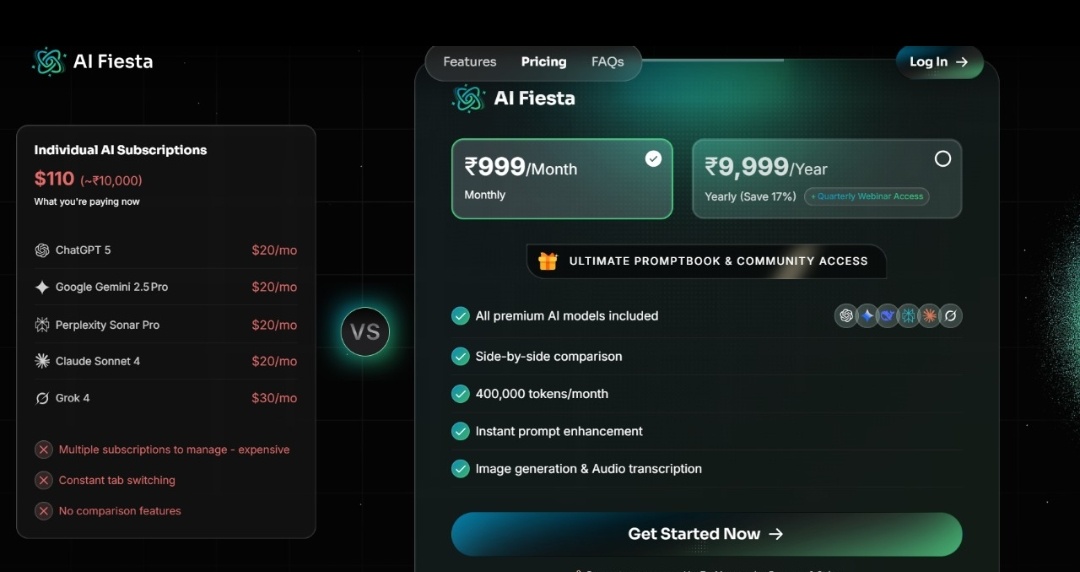
Task: Switch to the Pricing nav tab
Action: [x=543, y=62]
